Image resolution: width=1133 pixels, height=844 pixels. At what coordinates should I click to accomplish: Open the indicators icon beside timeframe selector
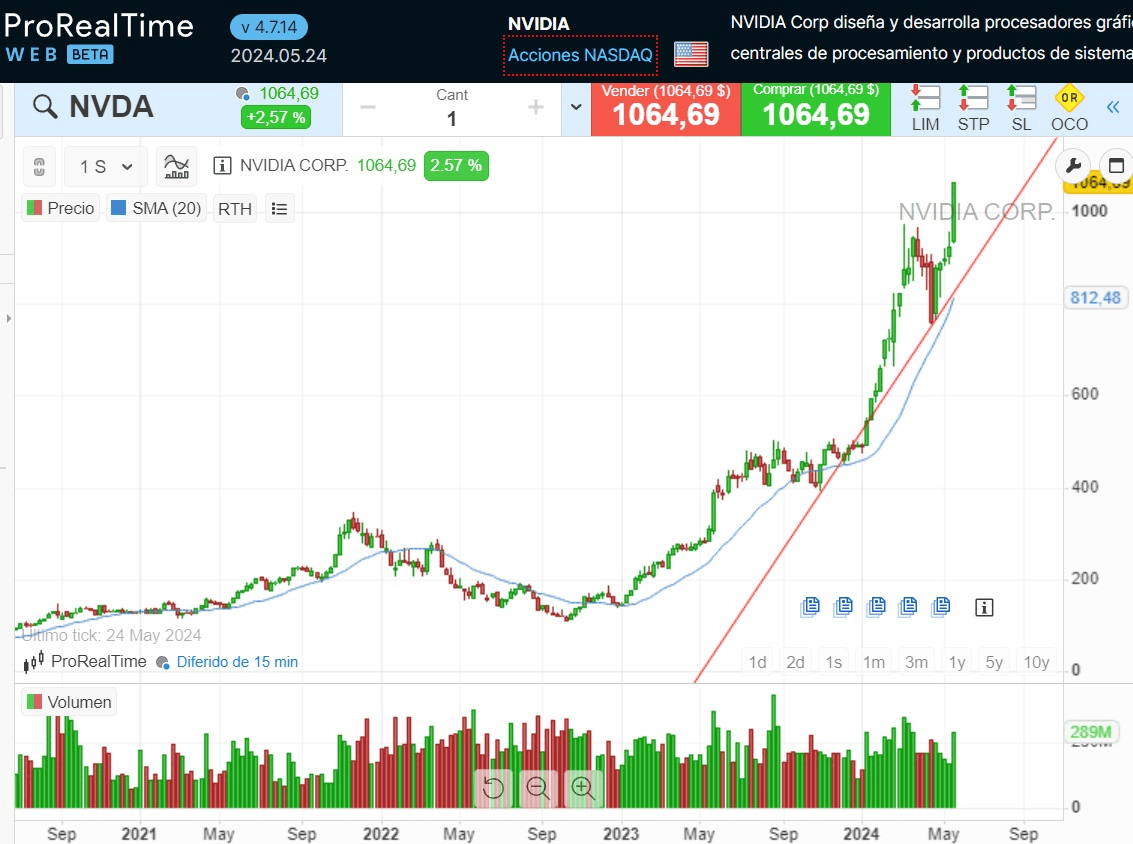click(x=177, y=166)
